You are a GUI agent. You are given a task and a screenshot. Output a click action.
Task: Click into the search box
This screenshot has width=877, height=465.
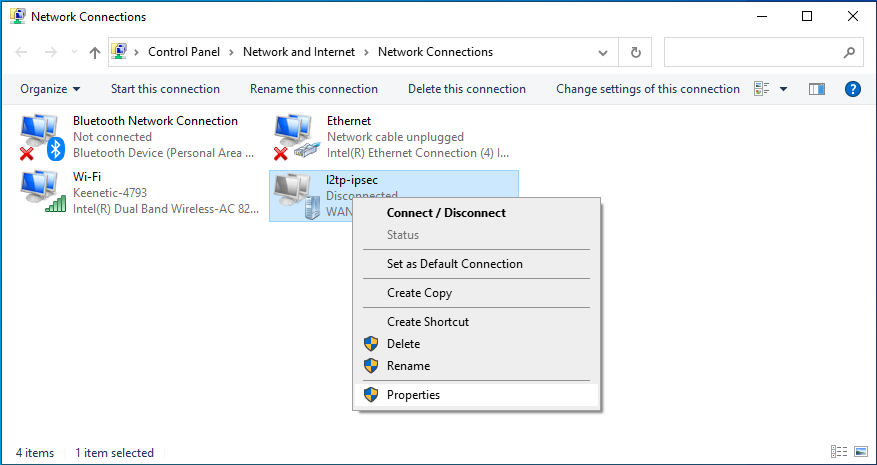752,53
